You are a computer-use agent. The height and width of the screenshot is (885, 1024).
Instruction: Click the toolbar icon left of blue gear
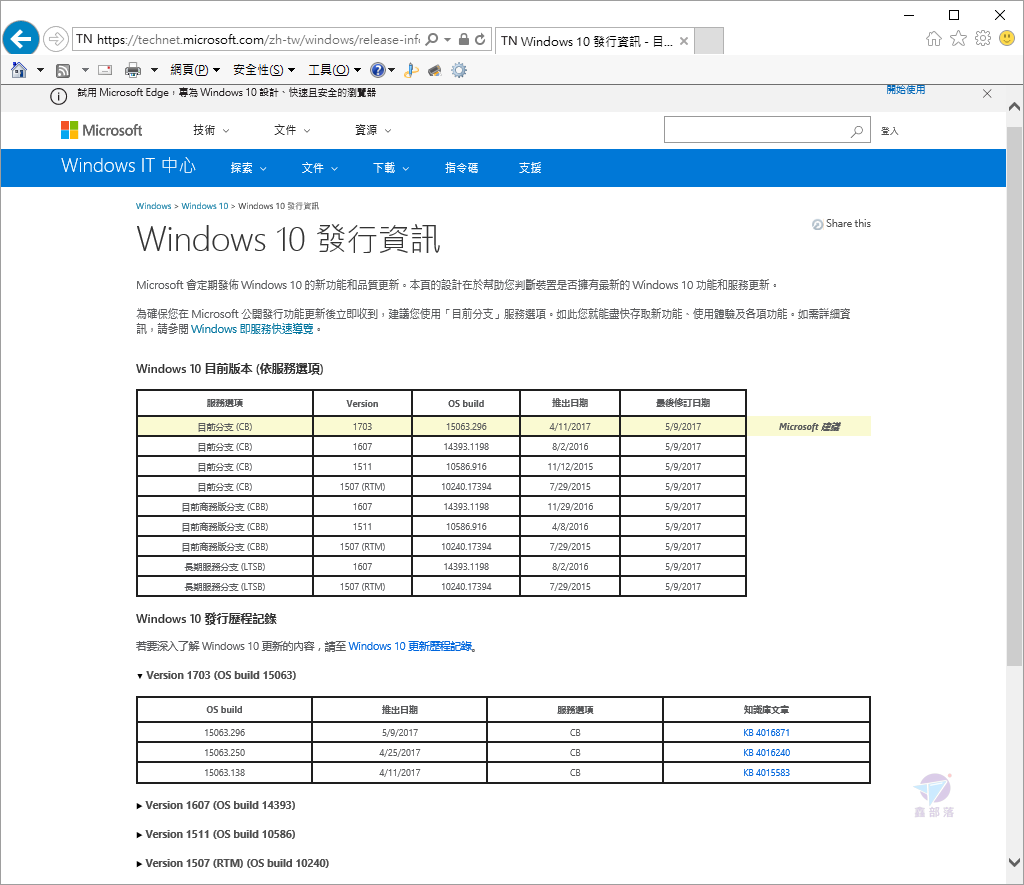(435, 70)
